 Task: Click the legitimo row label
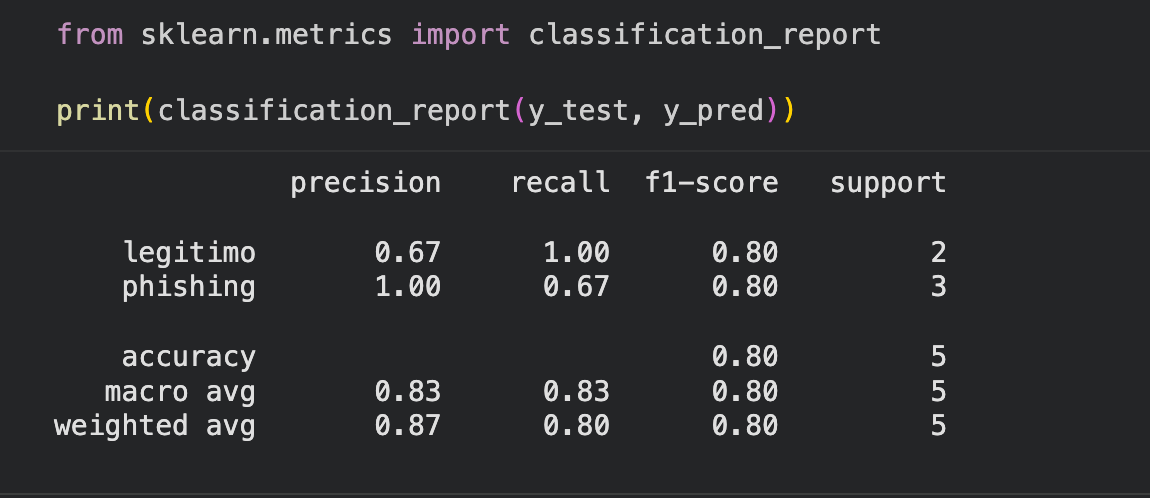pyautogui.click(x=189, y=253)
